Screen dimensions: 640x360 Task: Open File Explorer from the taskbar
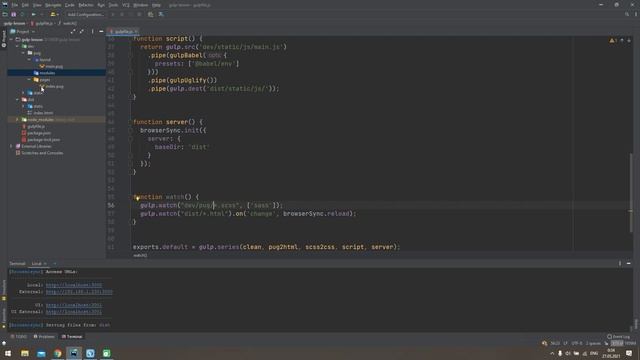point(24,353)
